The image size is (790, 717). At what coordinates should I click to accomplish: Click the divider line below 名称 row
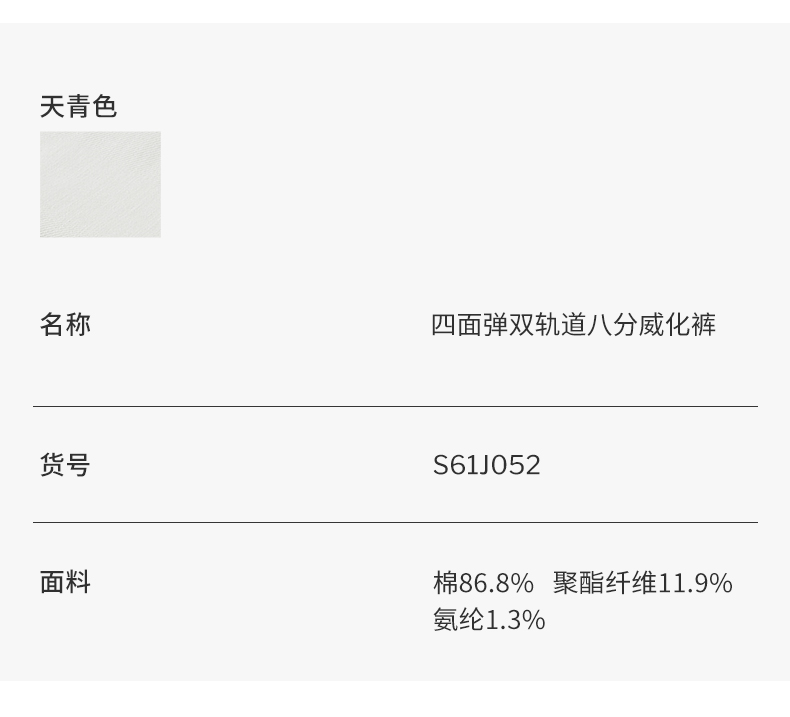coord(395,406)
